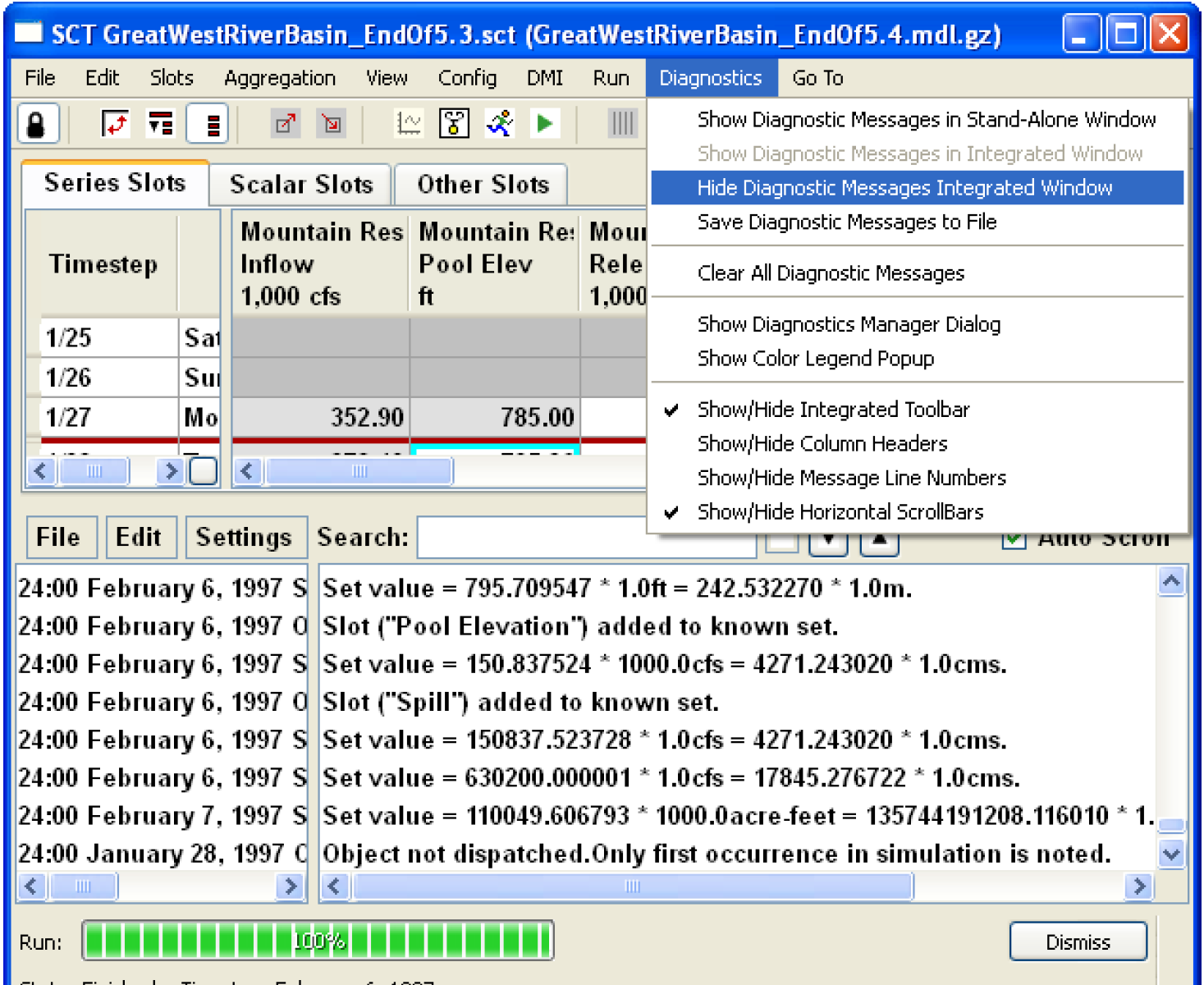Click the Mountain Res Pool Elev column header
Viewport: 1204px width, 985px height.
(x=496, y=263)
